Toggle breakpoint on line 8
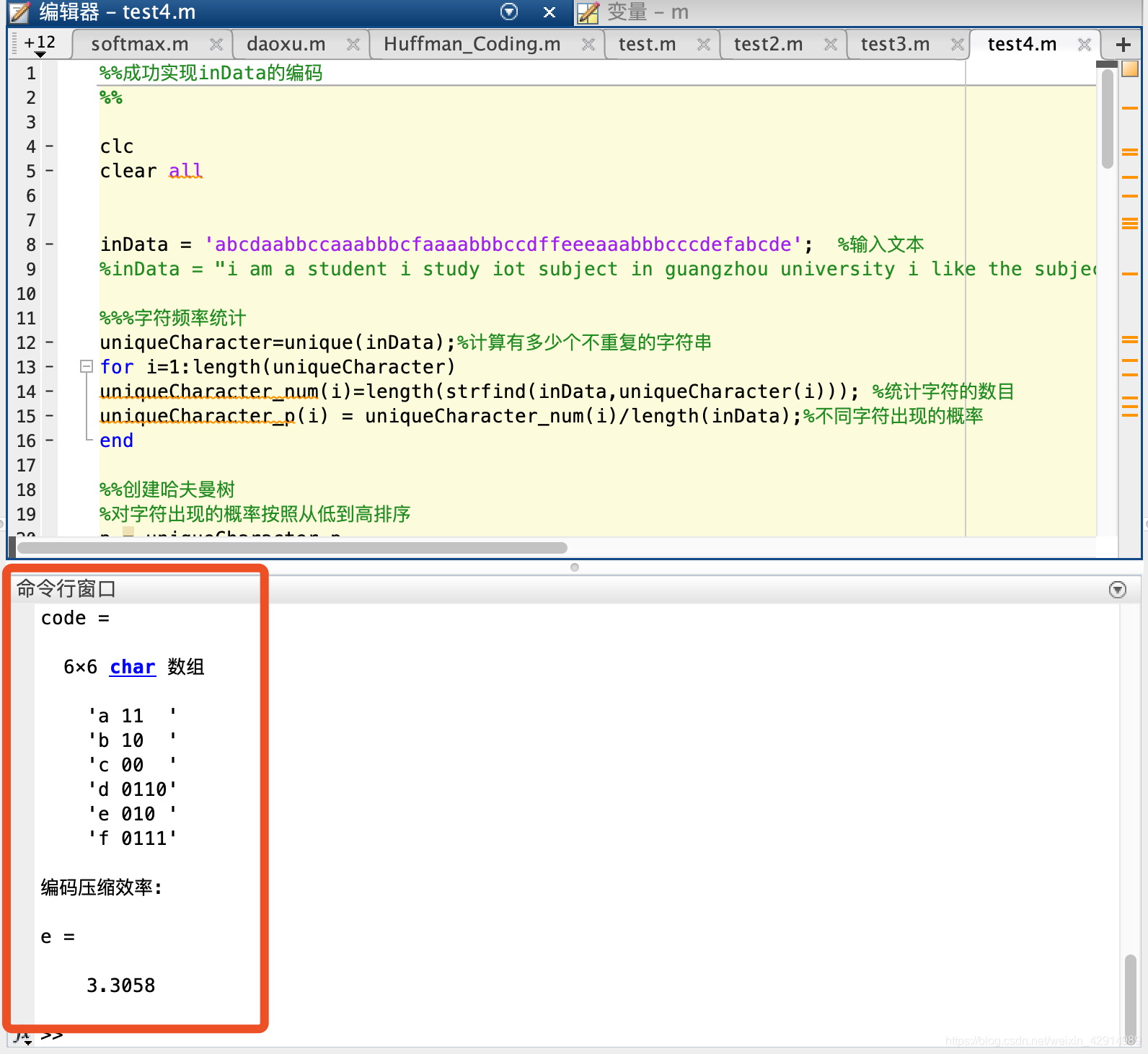 pos(49,244)
